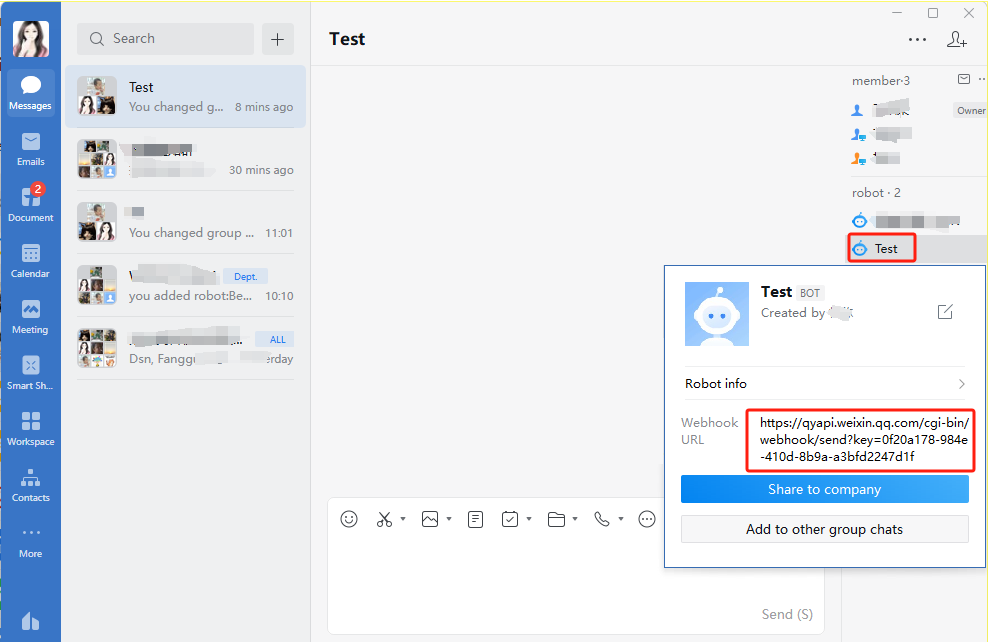Select the screenshot scissors tool
The width and height of the screenshot is (995, 642).
(384, 518)
